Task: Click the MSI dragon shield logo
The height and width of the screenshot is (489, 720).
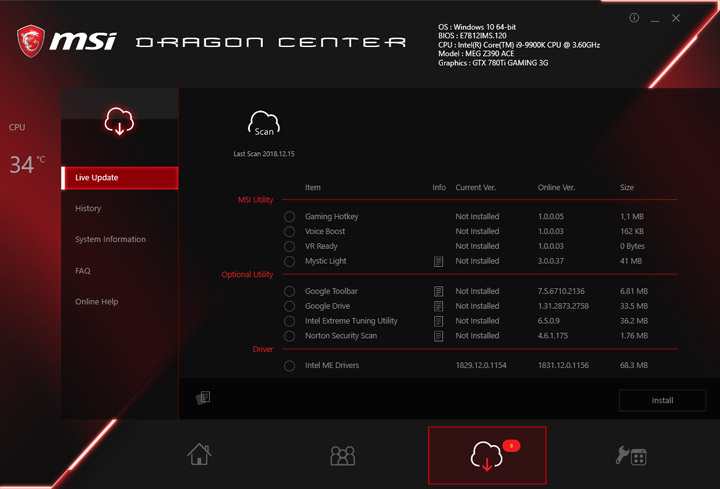Action: (31, 41)
